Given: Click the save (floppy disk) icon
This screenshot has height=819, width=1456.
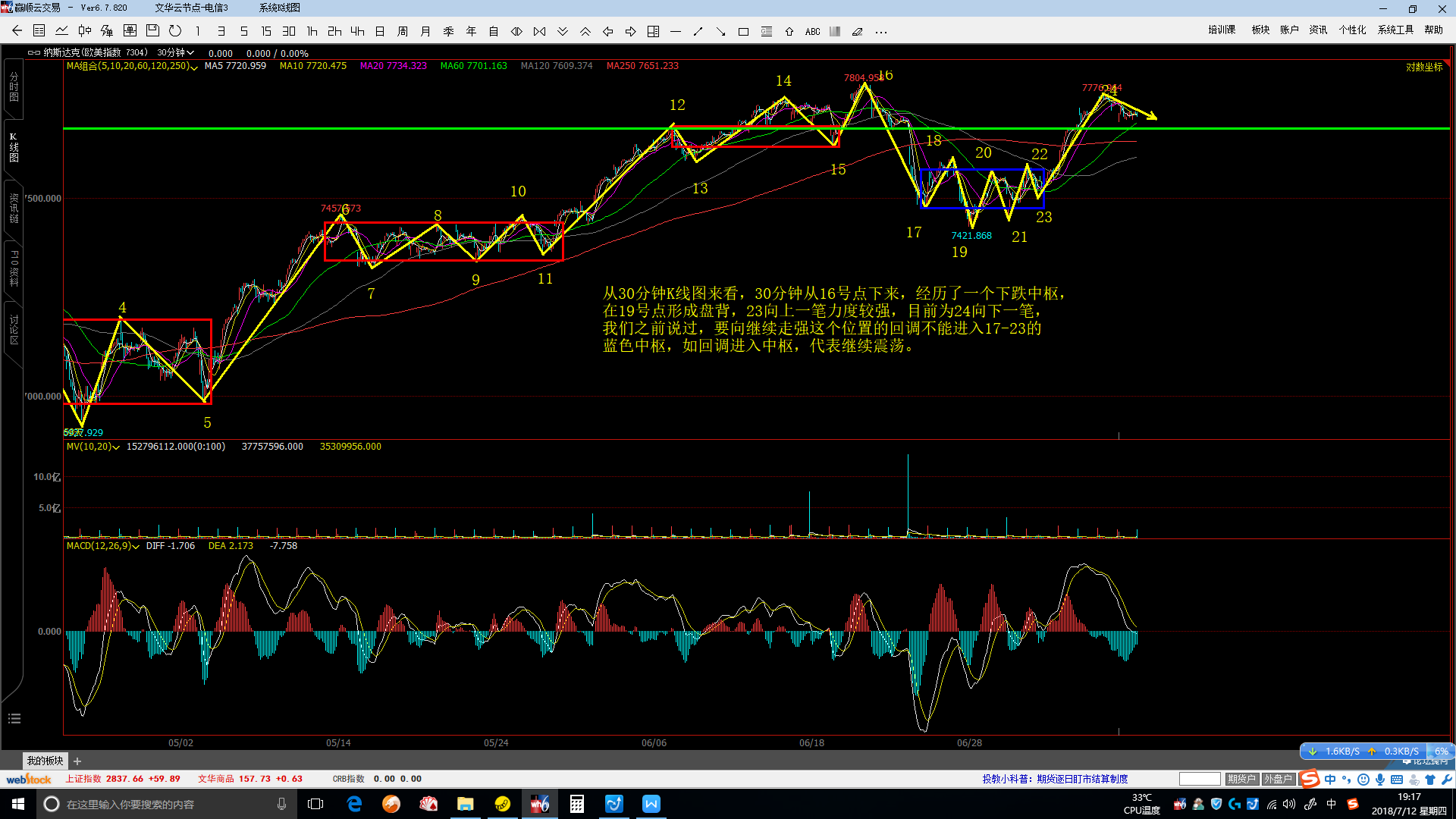Looking at the screenshot, I should point(152,31).
